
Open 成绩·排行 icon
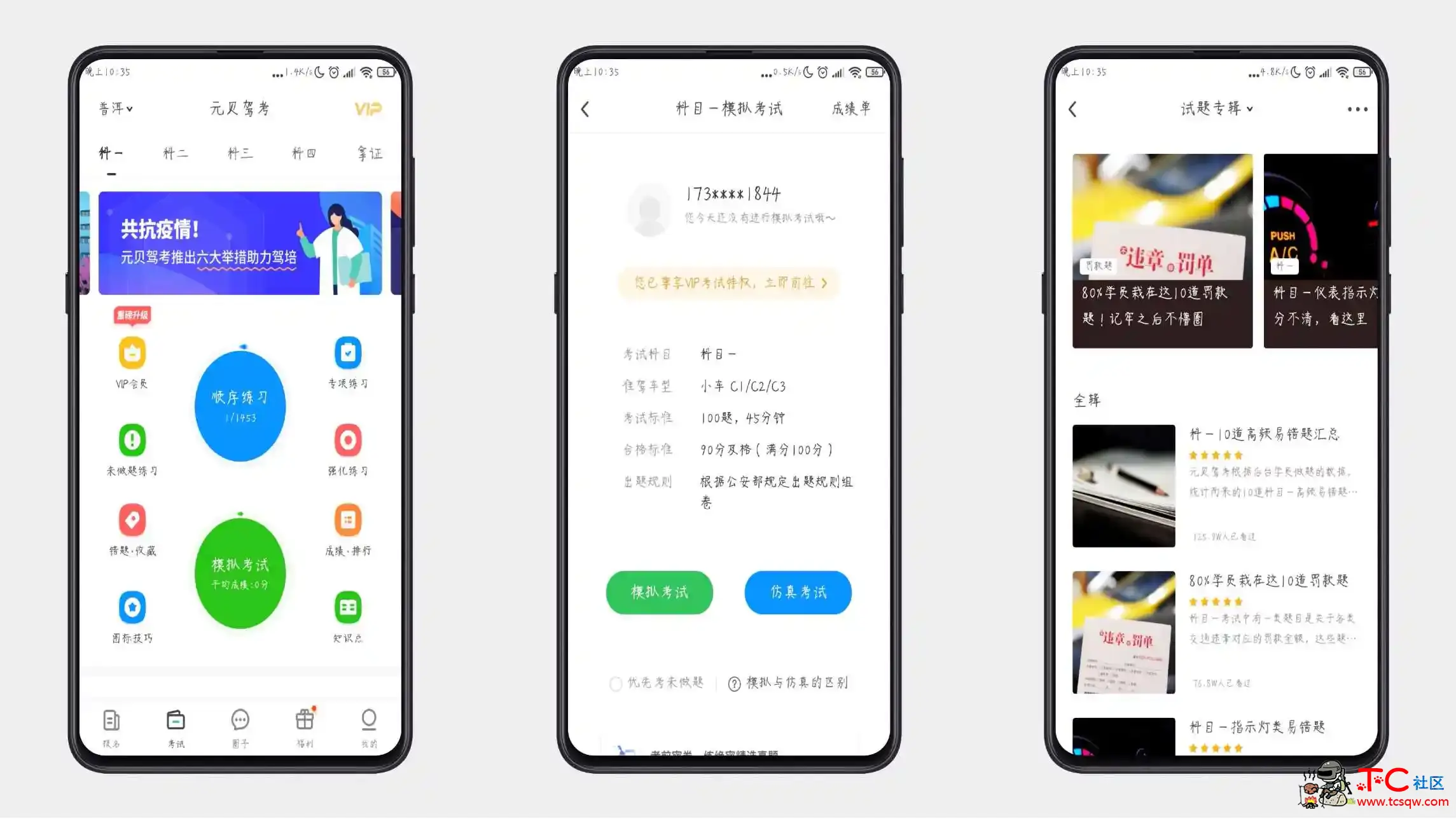point(347,520)
